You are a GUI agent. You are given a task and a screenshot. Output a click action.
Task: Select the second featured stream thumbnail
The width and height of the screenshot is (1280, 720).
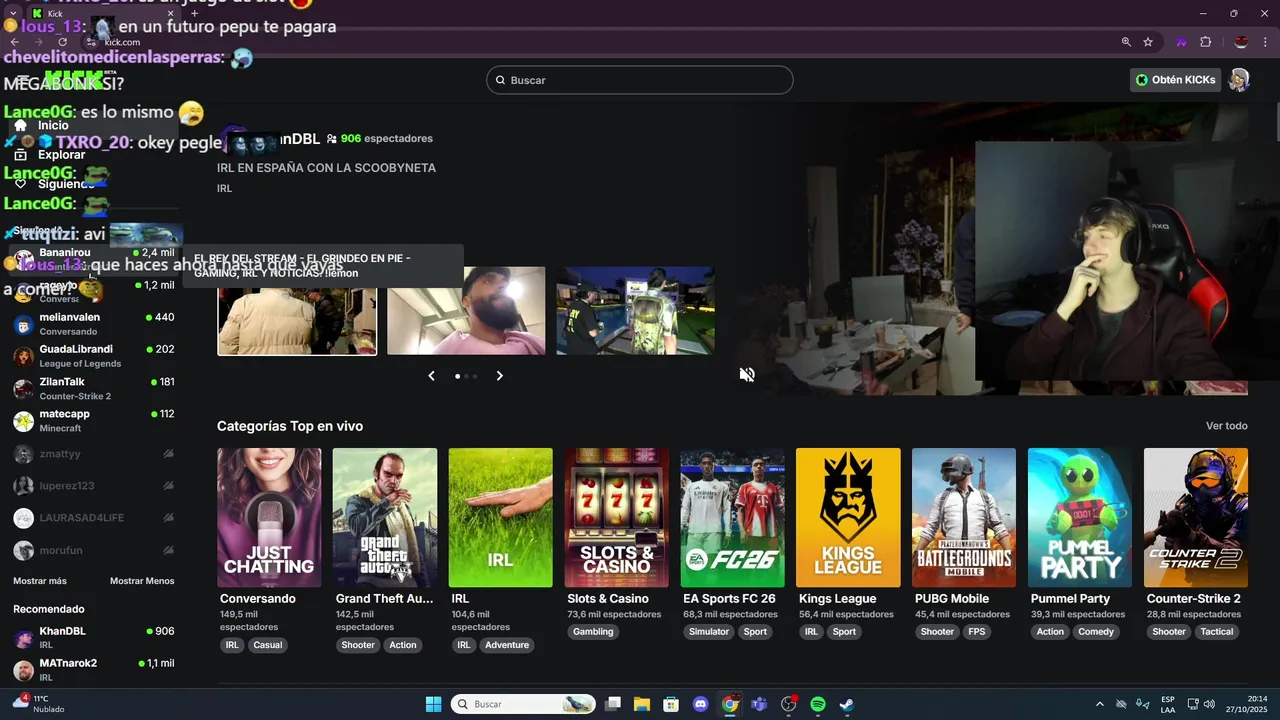[x=466, y=310]
